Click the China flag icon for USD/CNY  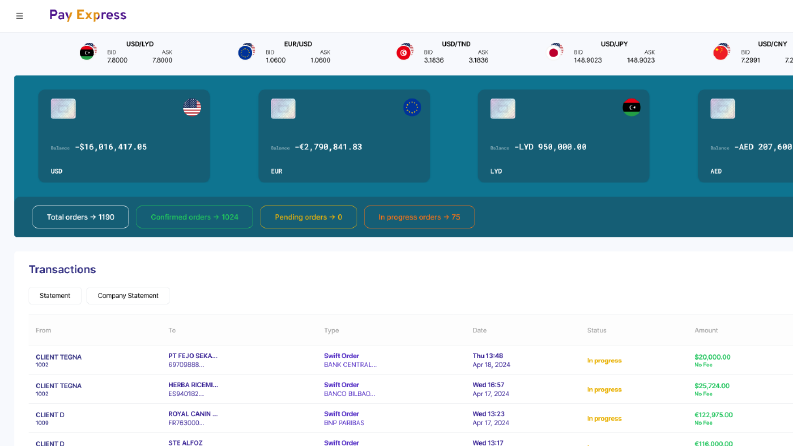pyautogui.click(x=721, y=52)
